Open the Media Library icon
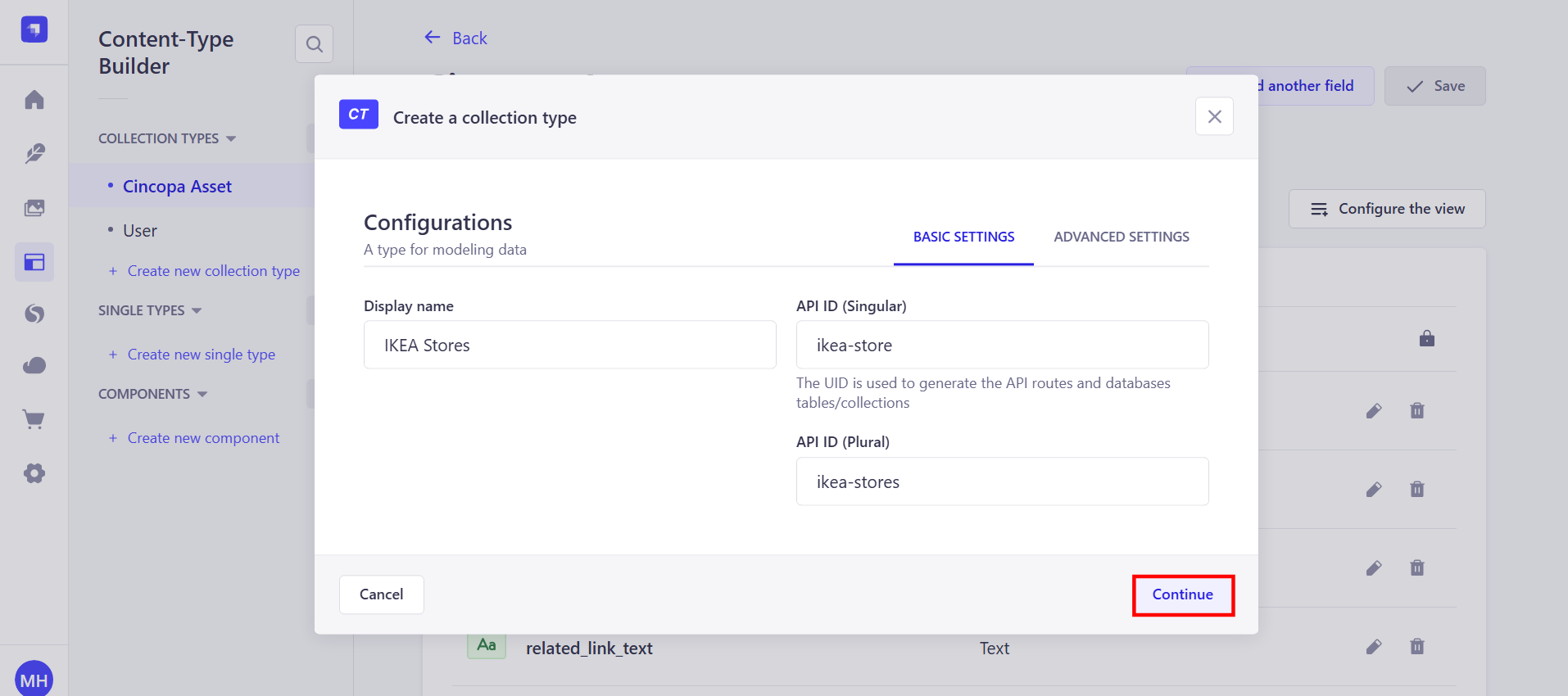The image size is (1568, 696). coord(34,208)
